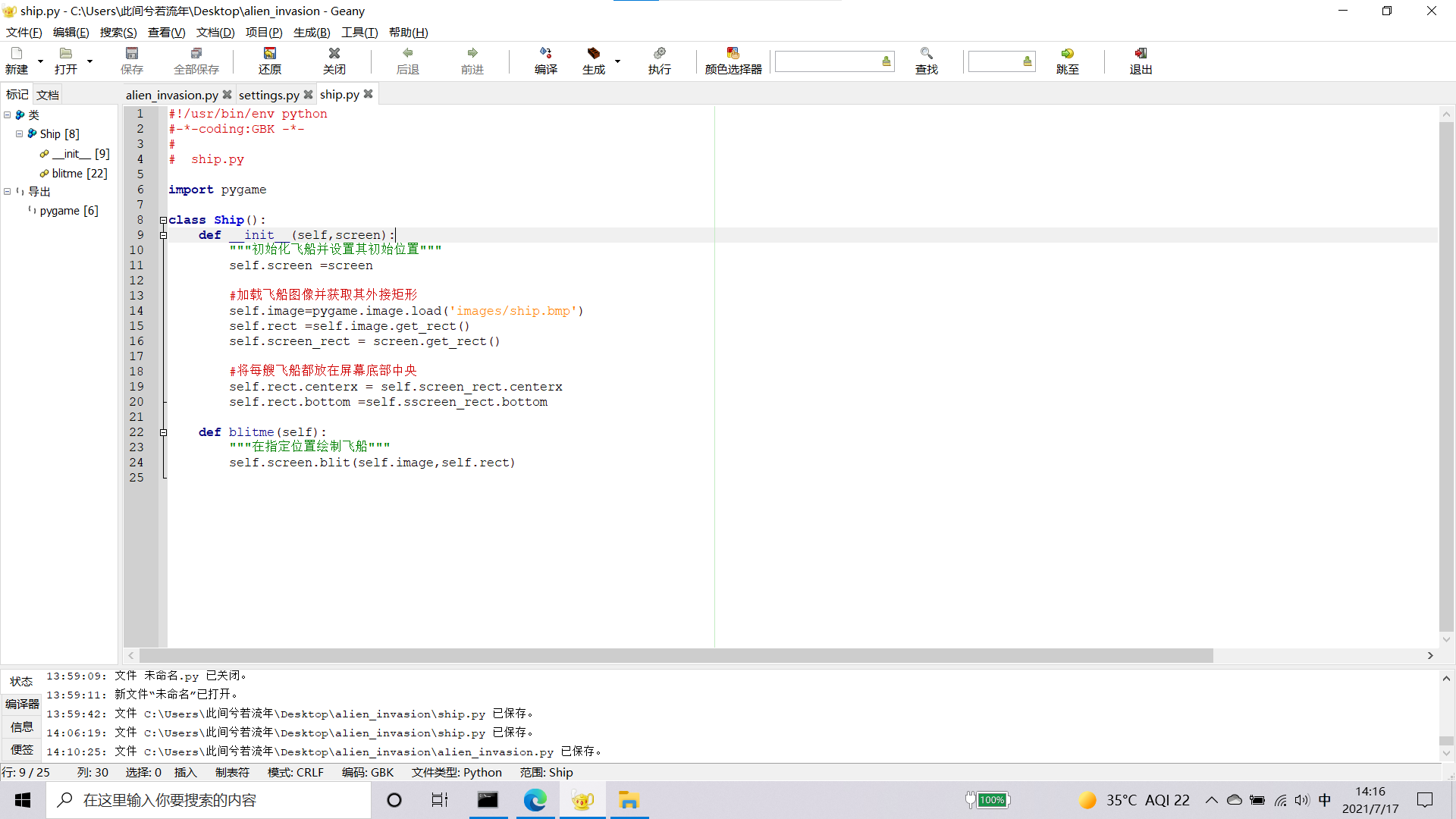Click the search text field in toolbar
Viewport: 1456px width, 819px height.
coord(827,61)
